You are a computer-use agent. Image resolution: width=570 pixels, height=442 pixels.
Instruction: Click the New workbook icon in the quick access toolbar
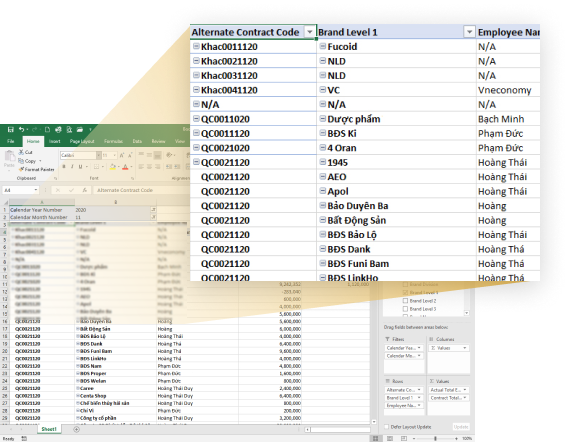coord(47,129)
